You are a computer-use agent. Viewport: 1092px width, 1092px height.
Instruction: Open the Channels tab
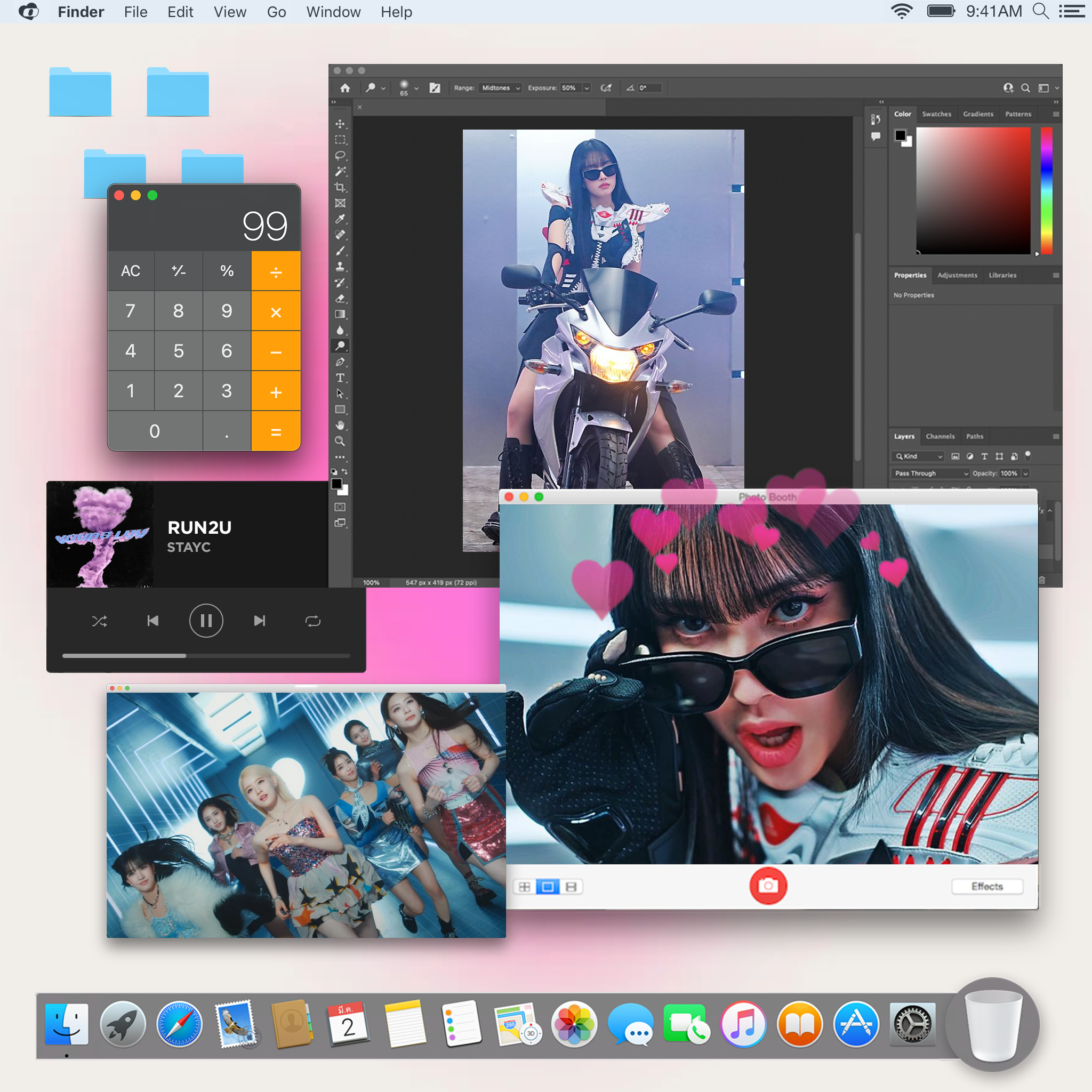point(940,436)
